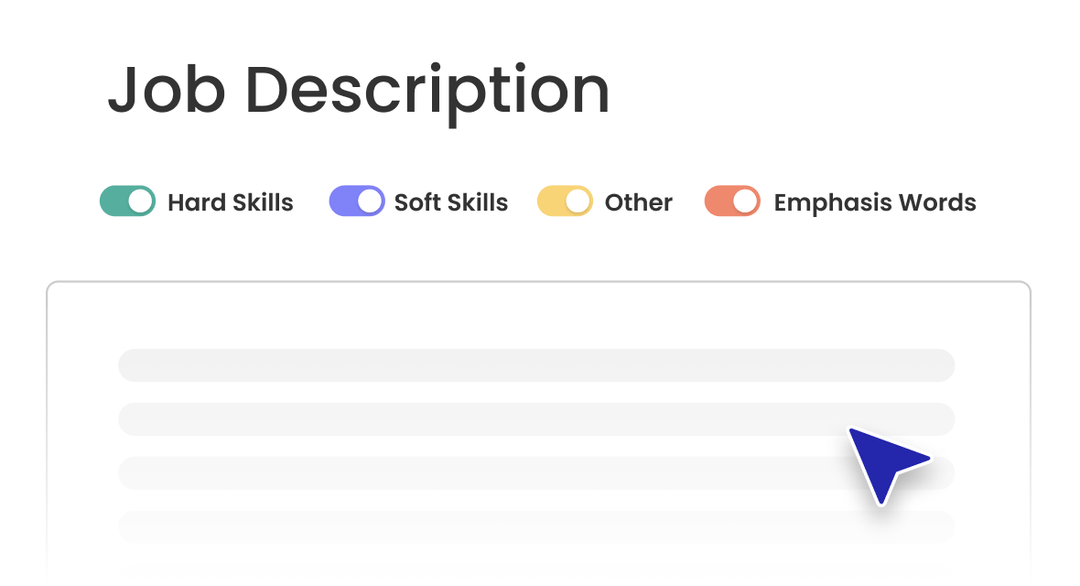1080x586 pixels.
Task: Select the Soft Skills label
Action: [451, 202]
